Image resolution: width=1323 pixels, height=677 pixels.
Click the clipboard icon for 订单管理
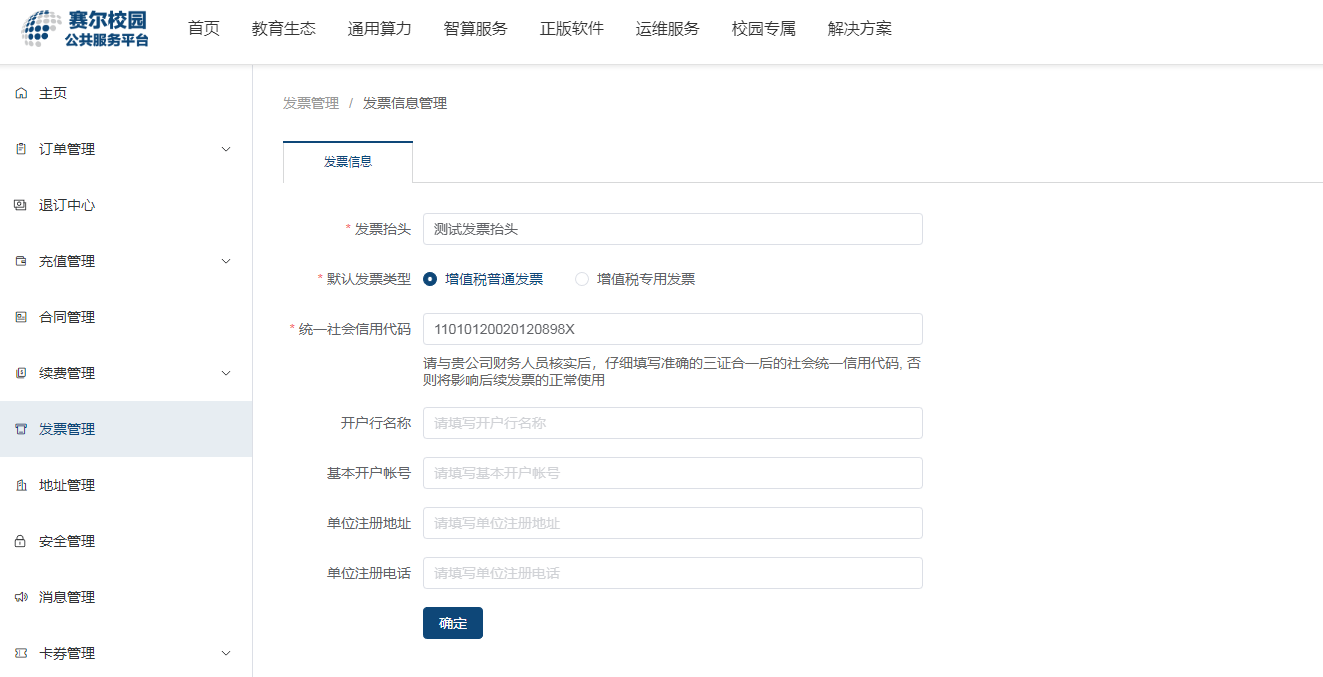pos(21,149)
